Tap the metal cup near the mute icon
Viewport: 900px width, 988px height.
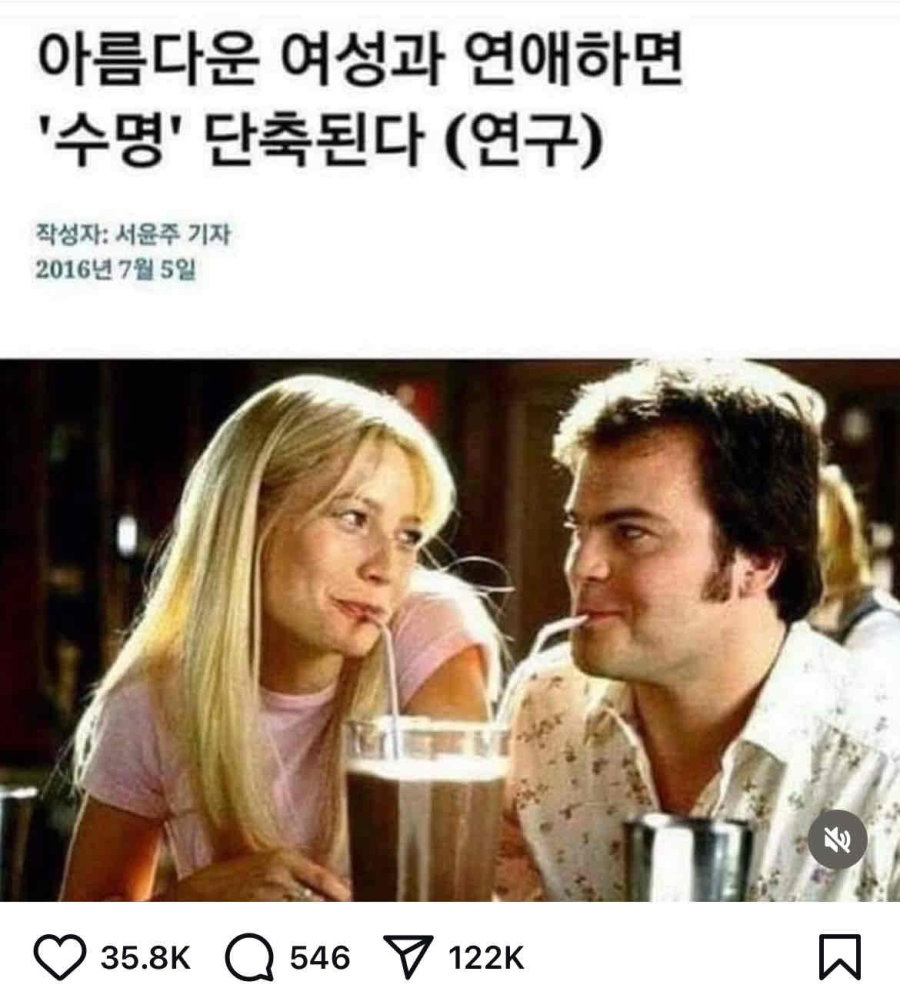coord(691,858)
